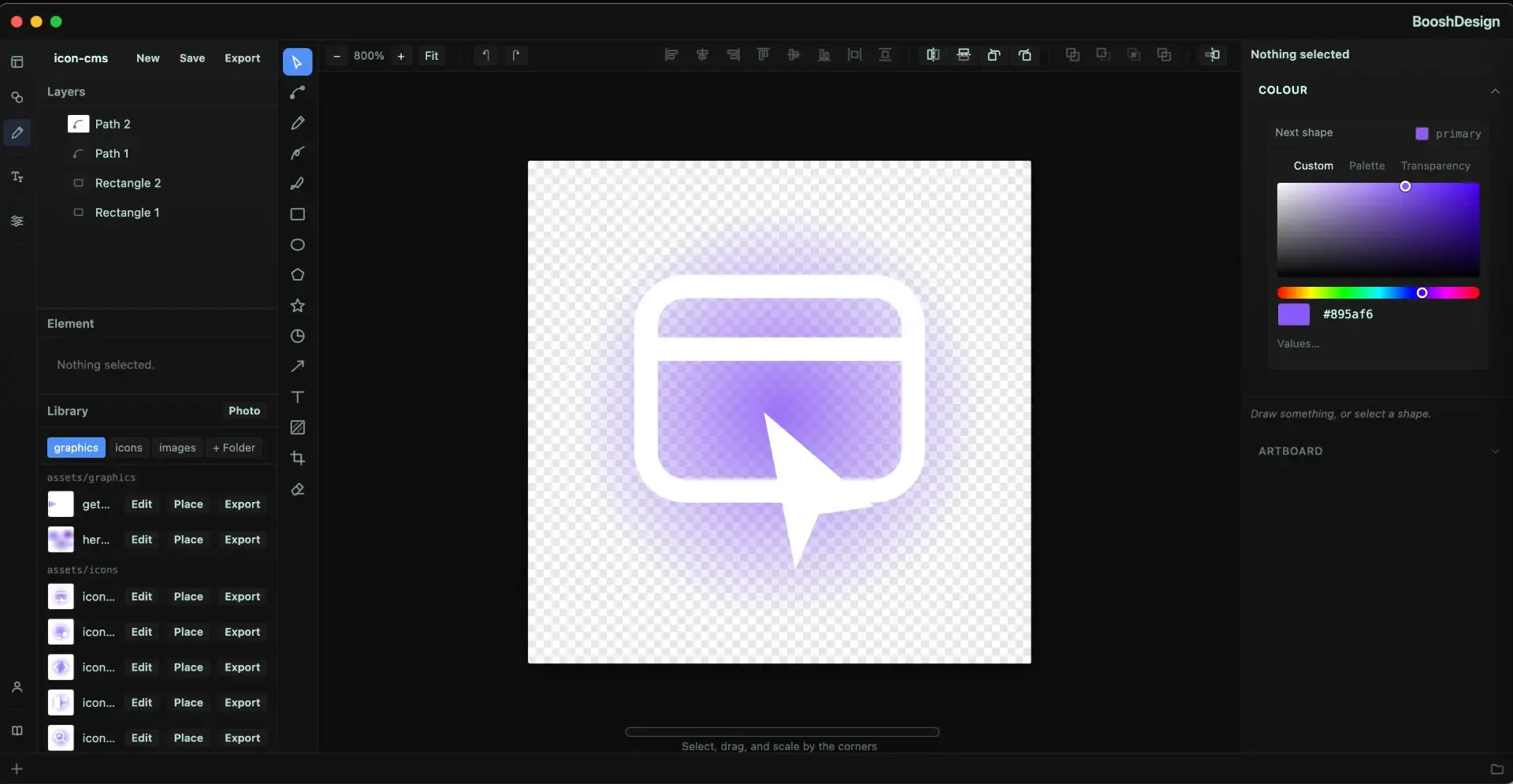Screen dimensions: 1513x784
Task: Select the Brush tool
Action: point(297,184)
